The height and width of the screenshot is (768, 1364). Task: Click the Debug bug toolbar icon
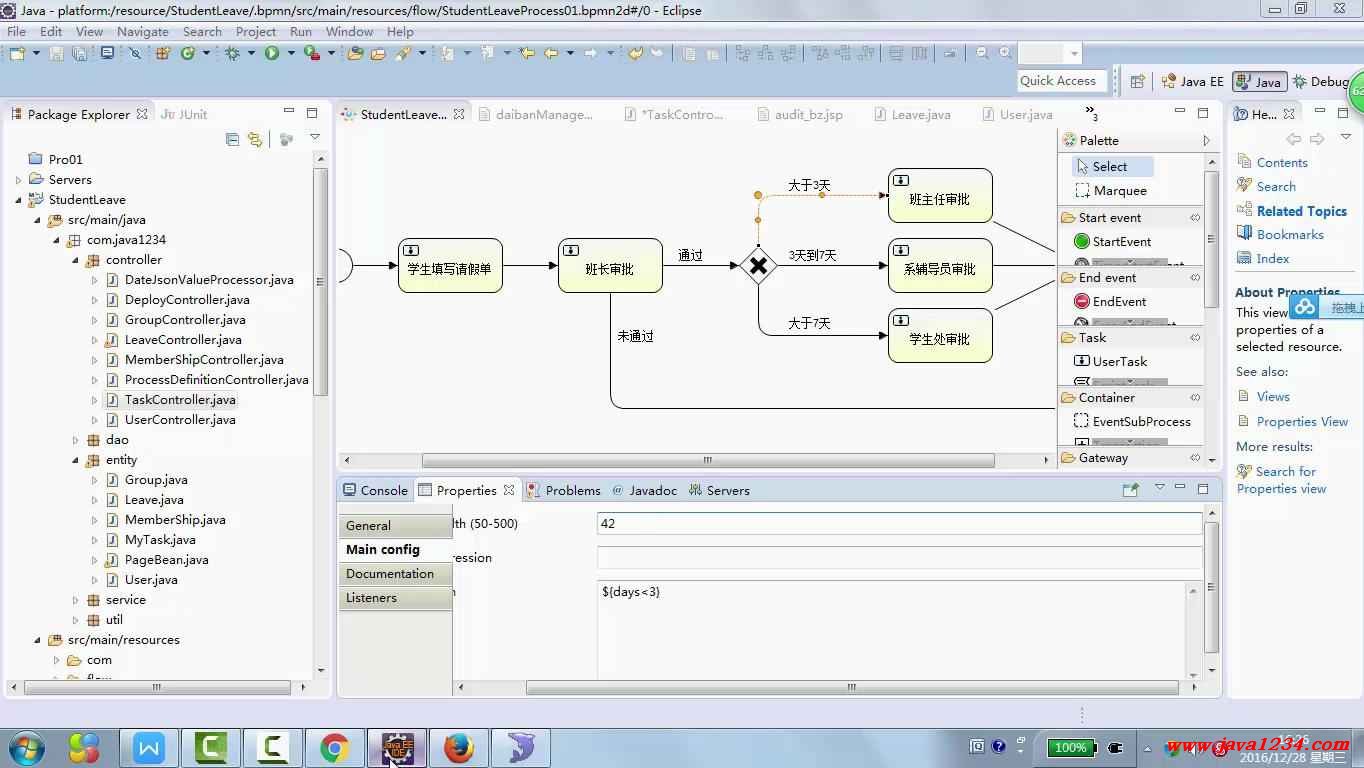232,53
